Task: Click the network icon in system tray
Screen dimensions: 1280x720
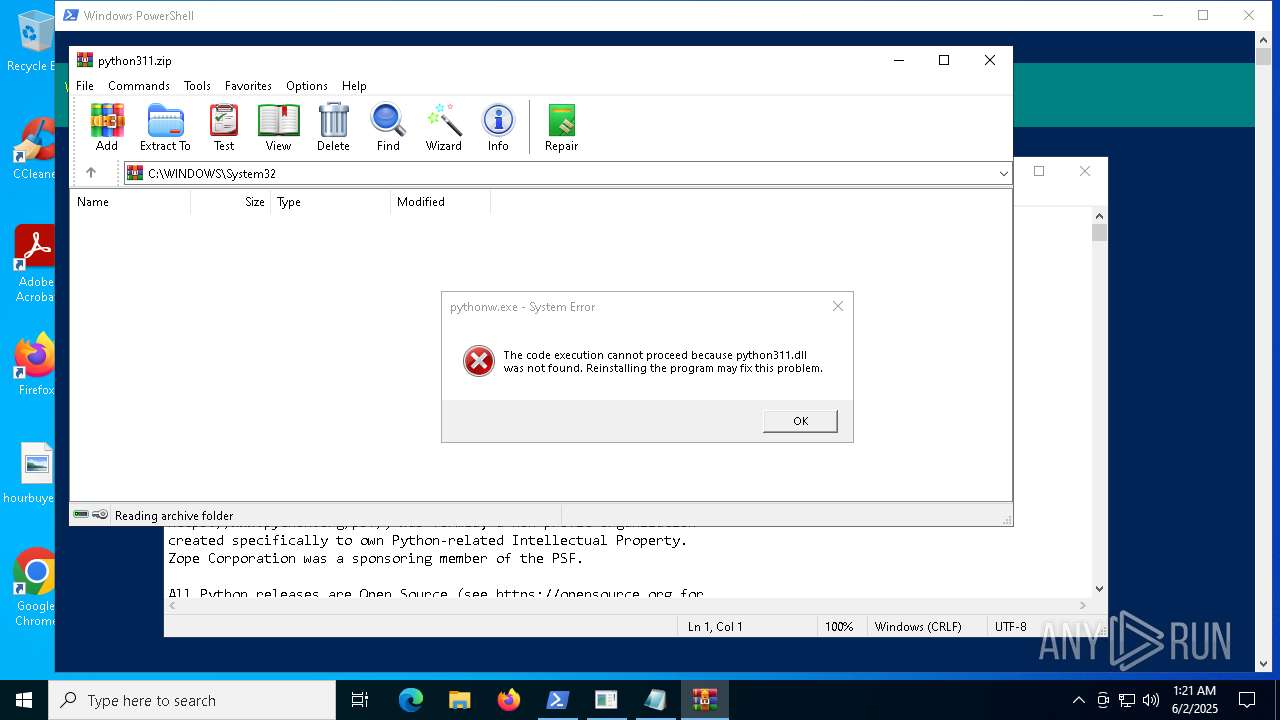Action: (x=1127, y=700)
